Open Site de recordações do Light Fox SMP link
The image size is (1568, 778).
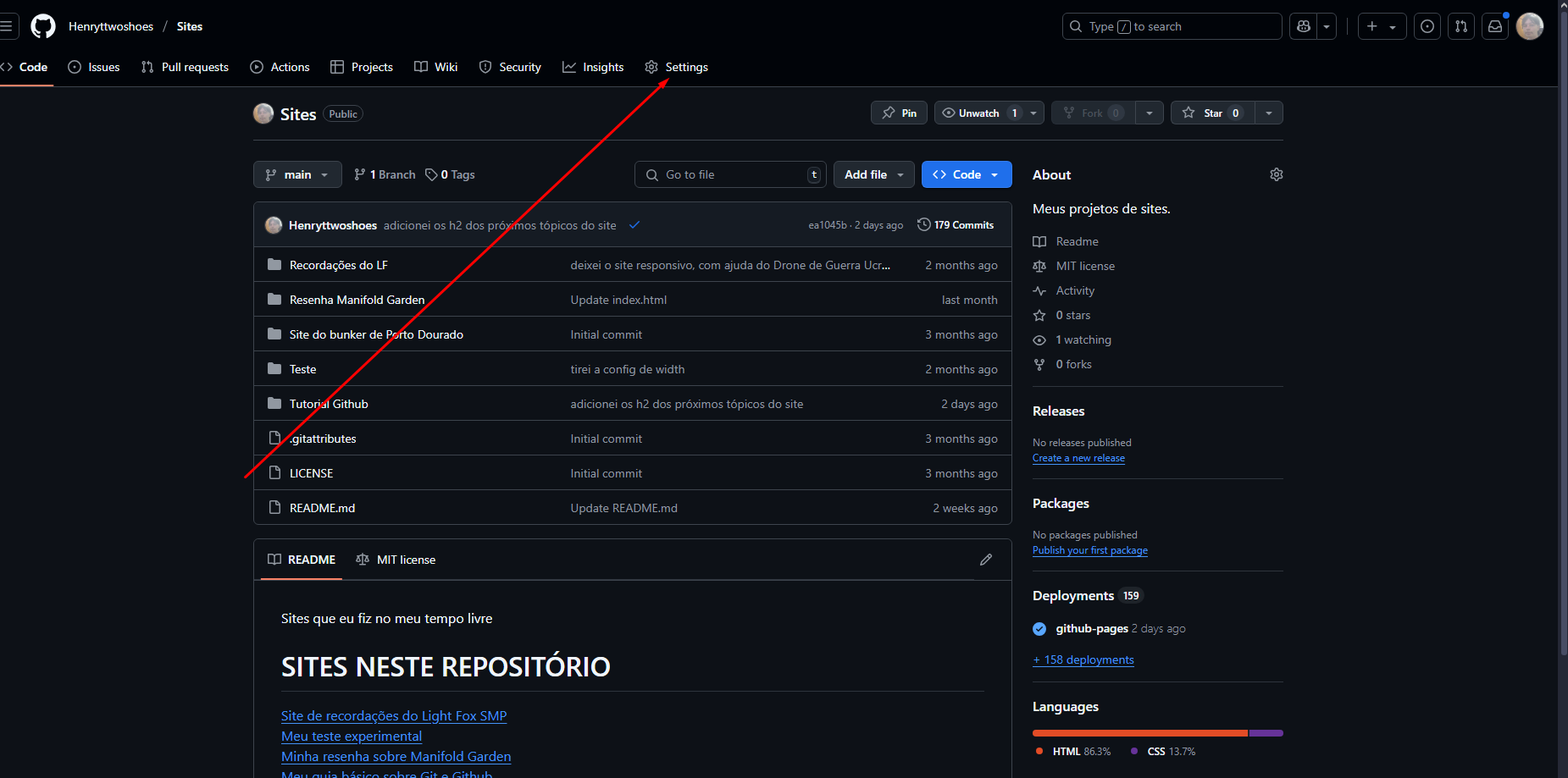tap(394, 716)
